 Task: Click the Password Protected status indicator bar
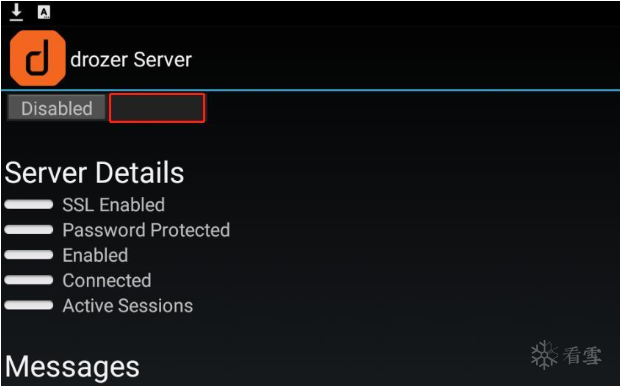28,230
